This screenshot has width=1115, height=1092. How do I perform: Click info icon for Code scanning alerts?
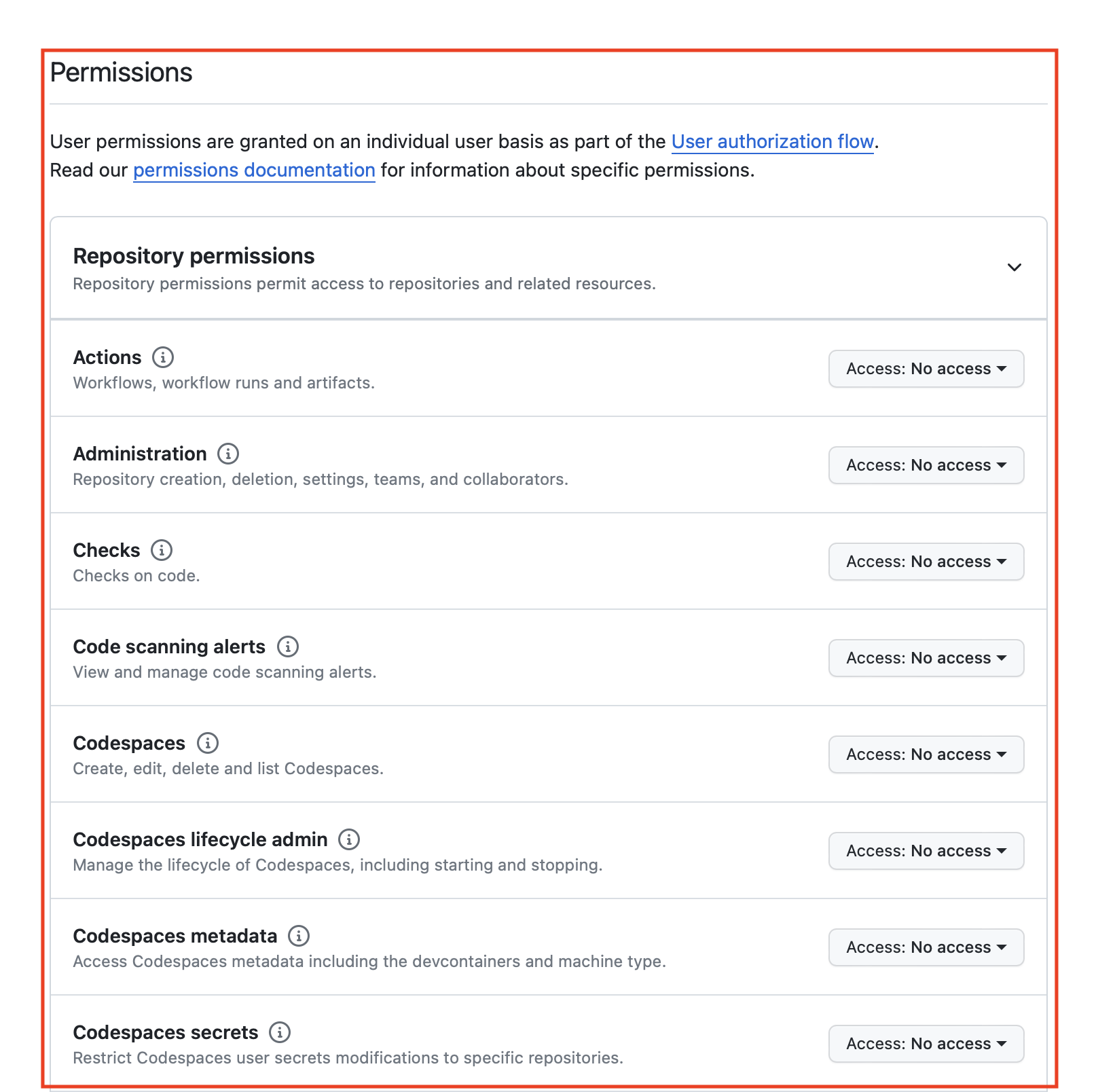288,646
